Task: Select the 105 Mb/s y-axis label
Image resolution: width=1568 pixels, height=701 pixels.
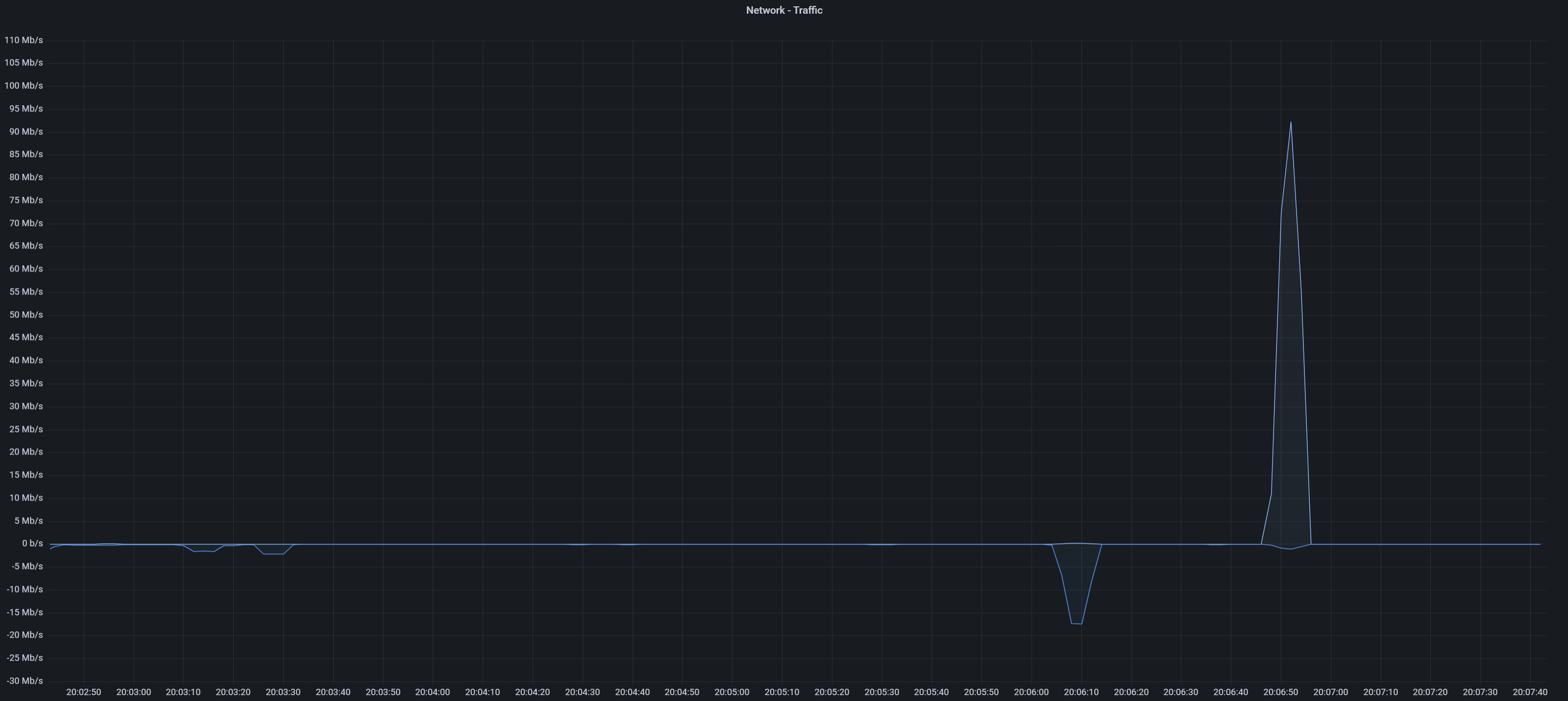Action: pos(24,63)
